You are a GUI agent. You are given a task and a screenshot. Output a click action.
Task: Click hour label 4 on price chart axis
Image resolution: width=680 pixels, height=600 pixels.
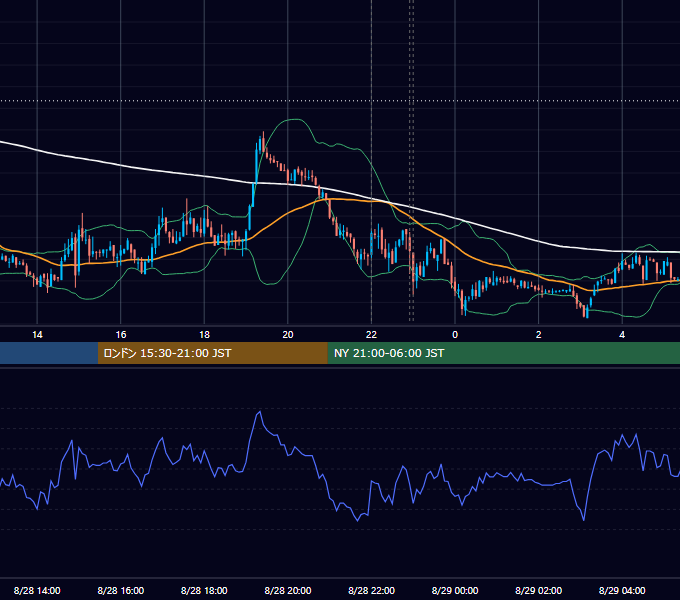(x=622, y=334)
